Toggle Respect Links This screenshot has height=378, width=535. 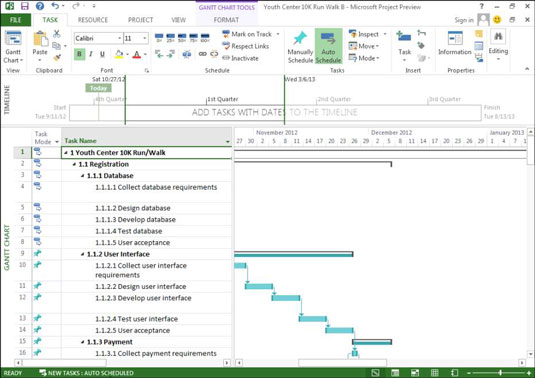tap(245, 46)
